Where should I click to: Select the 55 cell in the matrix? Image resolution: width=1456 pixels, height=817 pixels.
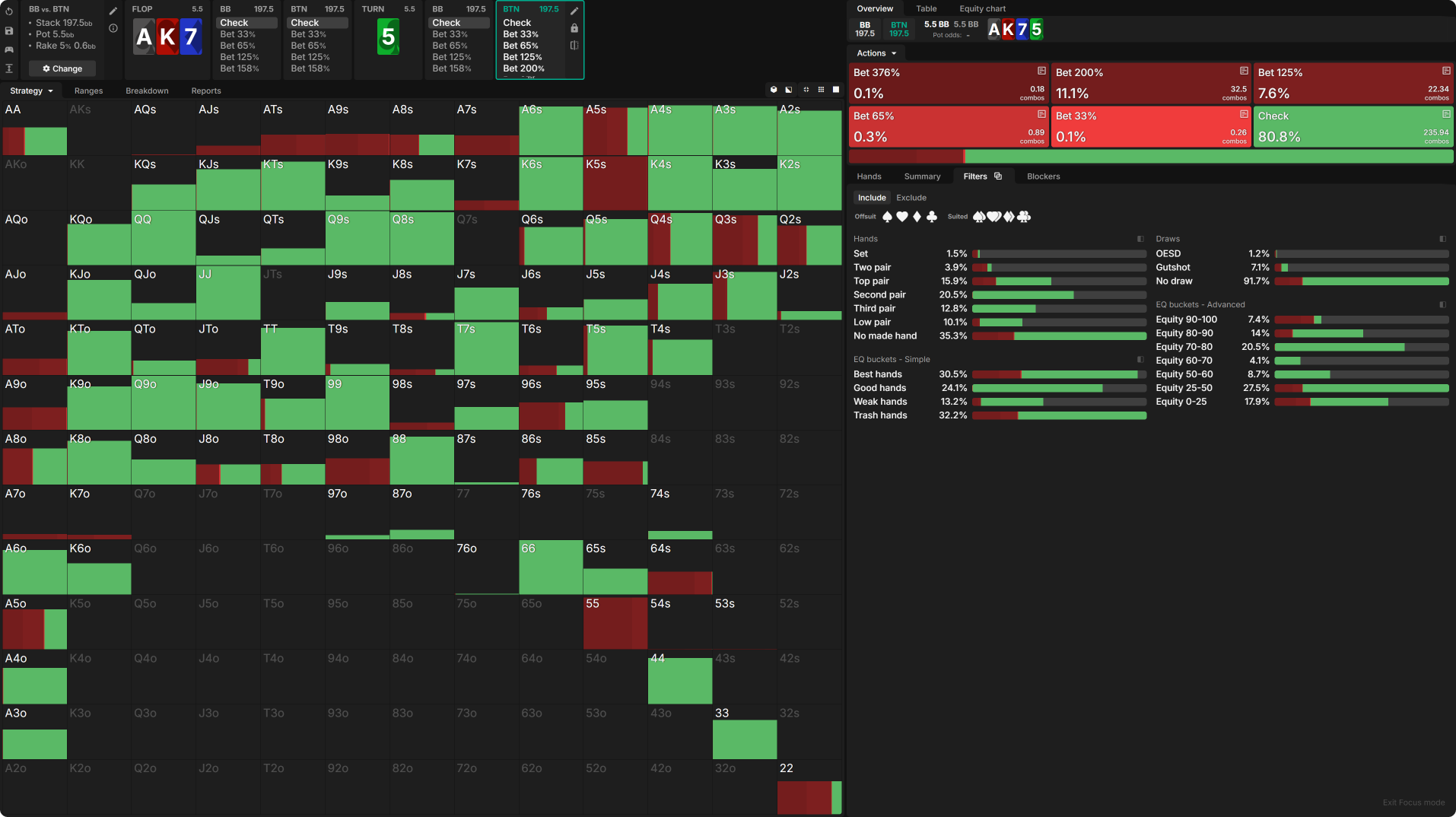[x=615, y=622]
